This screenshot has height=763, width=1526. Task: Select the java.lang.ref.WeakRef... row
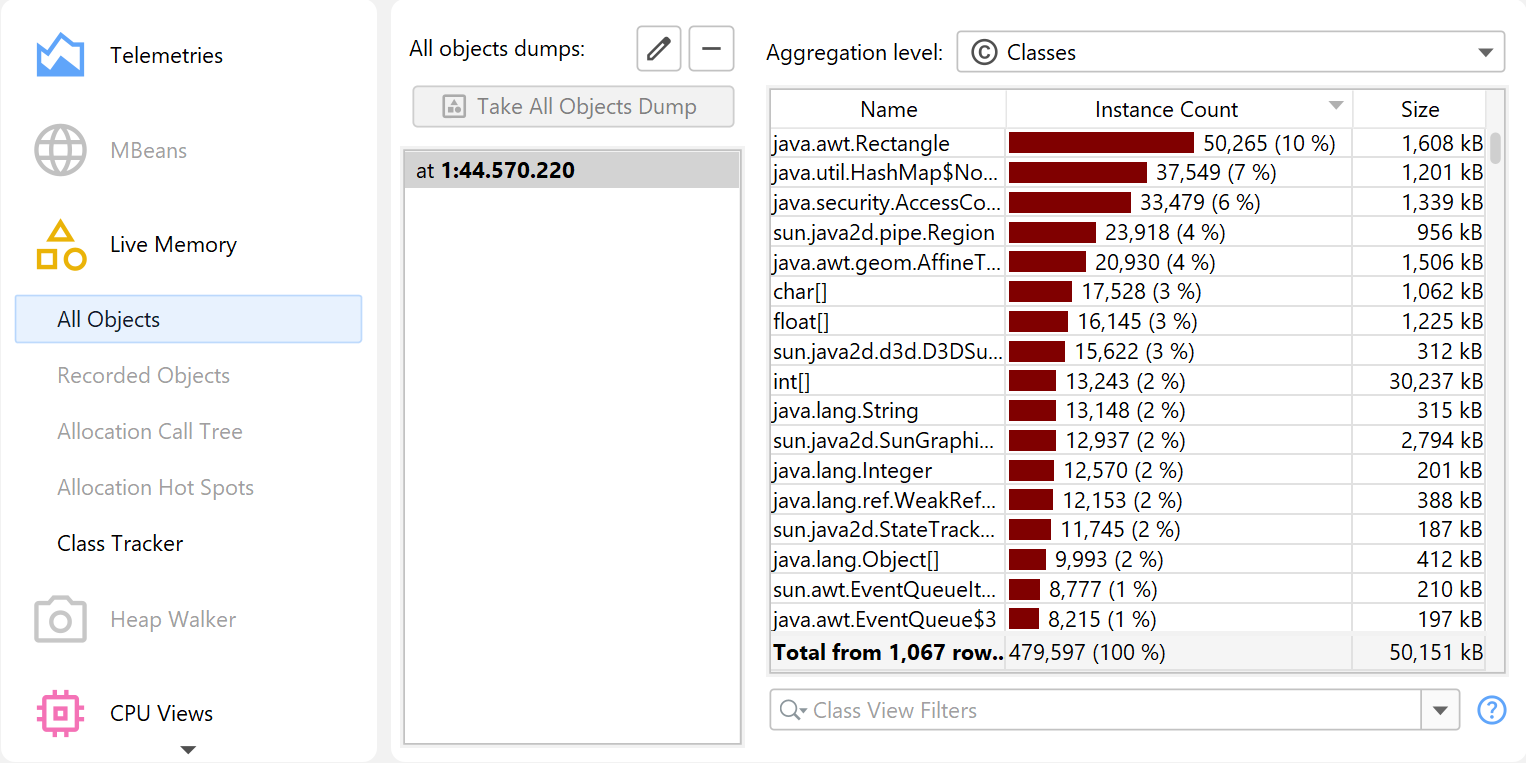click(x=1128, y=500)
